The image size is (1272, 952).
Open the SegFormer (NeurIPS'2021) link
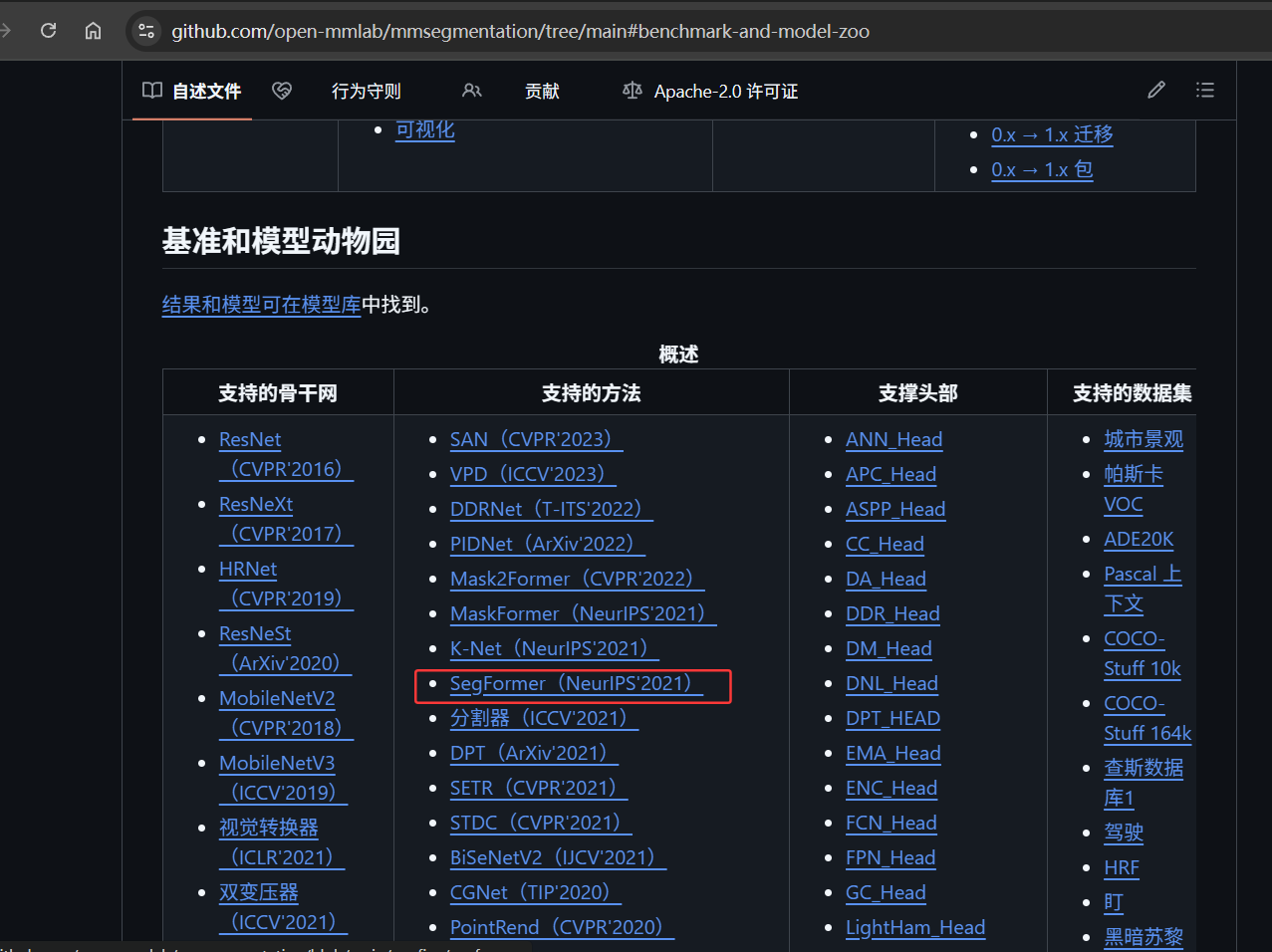(572, 683)
